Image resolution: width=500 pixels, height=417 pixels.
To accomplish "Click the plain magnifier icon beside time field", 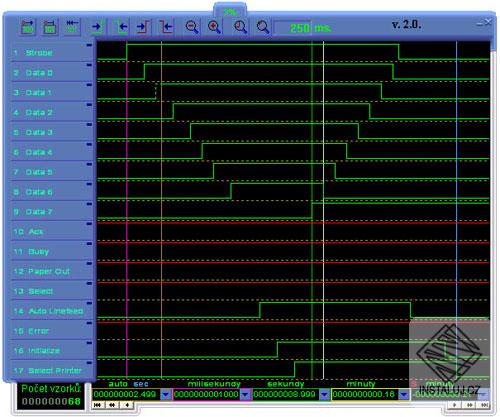I will pyautogui.click(x=263, y=27).
